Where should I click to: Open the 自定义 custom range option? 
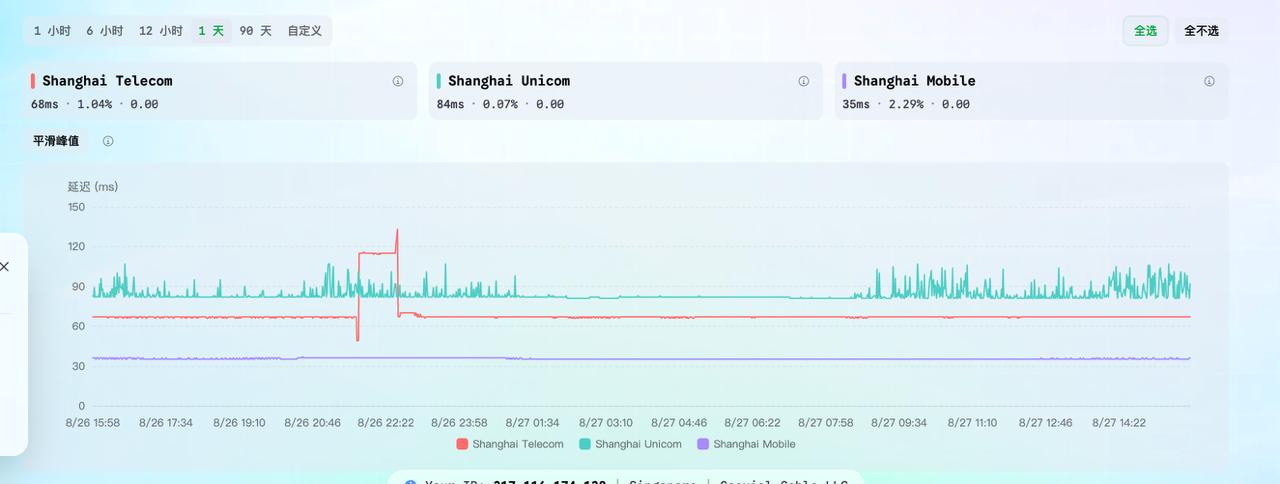click(304, 31)
